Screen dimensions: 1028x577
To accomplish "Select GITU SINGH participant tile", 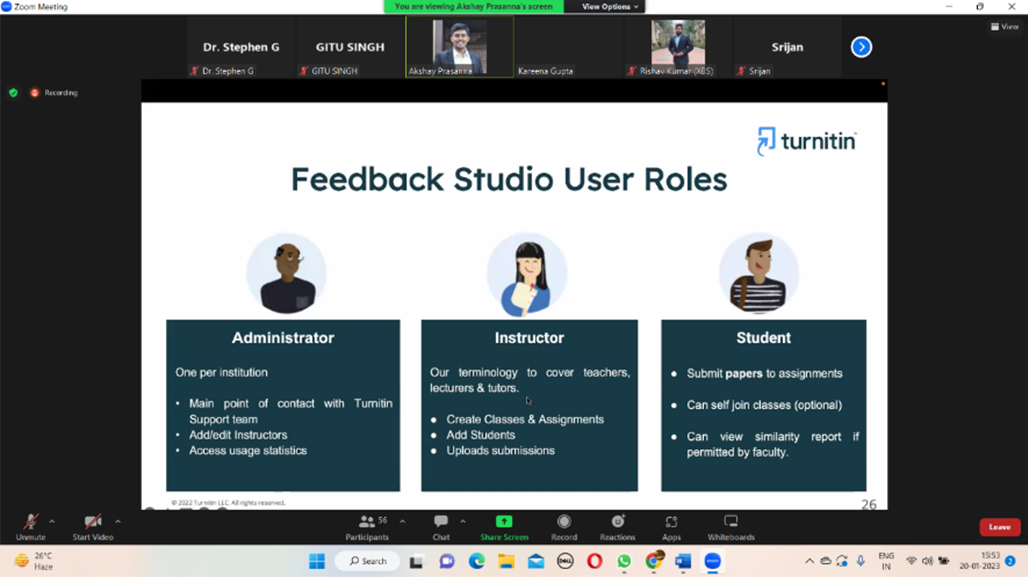I will 350,47.
